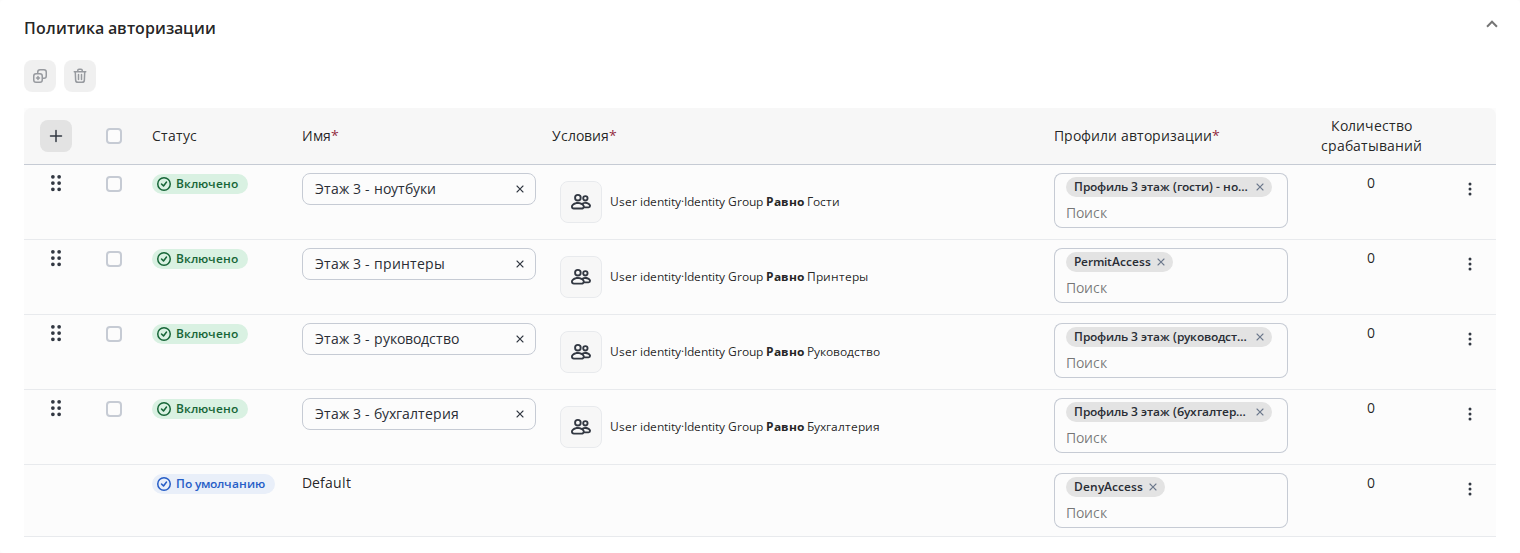
Task: Select the Этаж 3 - бухгалтерия row checkbox
Action: click(x=114, y=409)
